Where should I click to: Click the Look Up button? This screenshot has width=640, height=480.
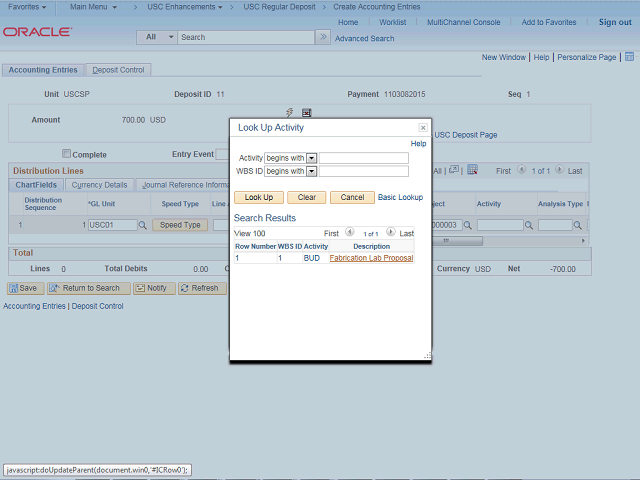click(259, 198)
